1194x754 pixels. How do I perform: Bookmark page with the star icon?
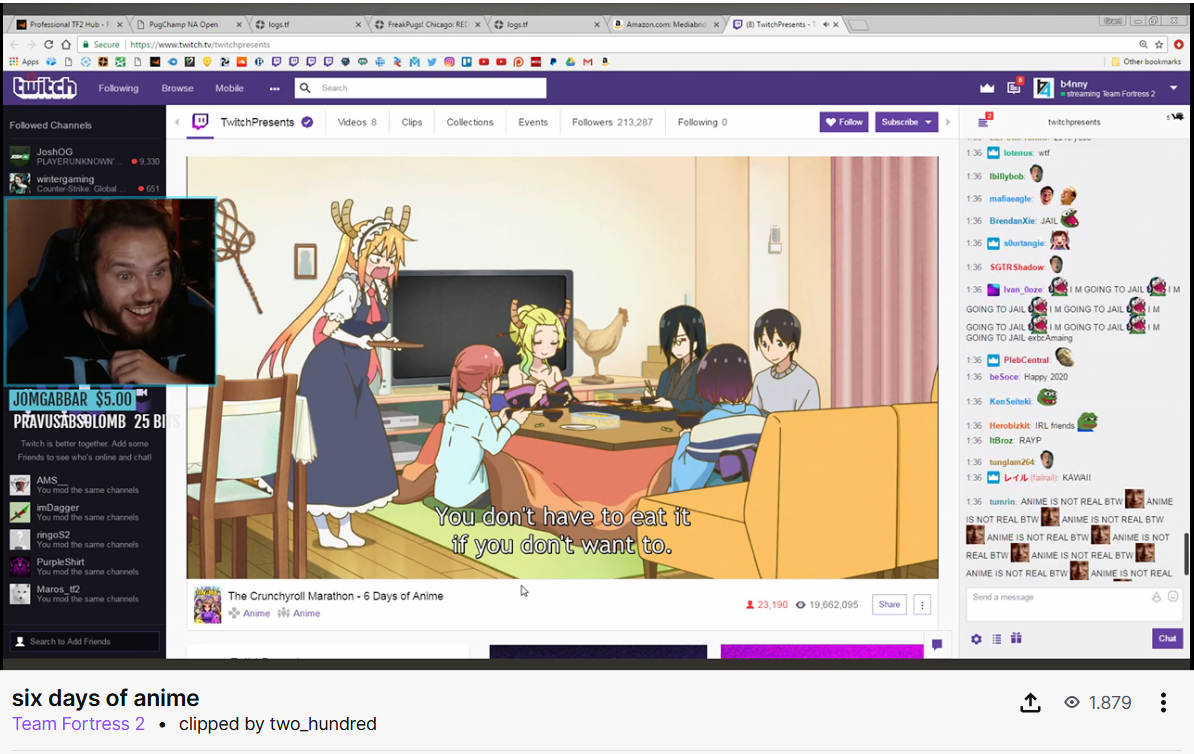1159,44
